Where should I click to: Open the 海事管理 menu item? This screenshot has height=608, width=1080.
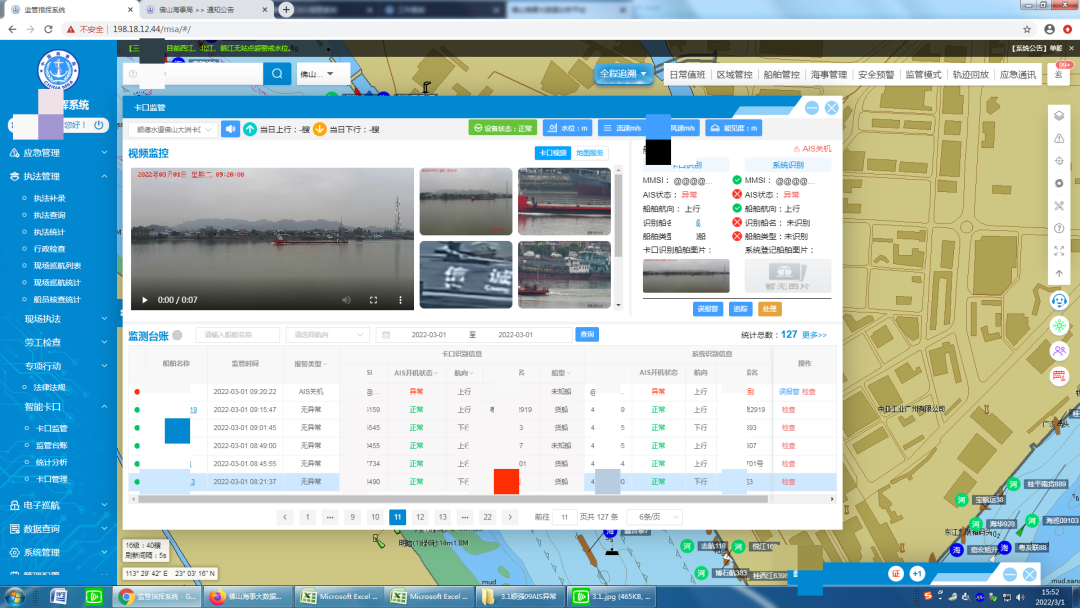point(828,74)
